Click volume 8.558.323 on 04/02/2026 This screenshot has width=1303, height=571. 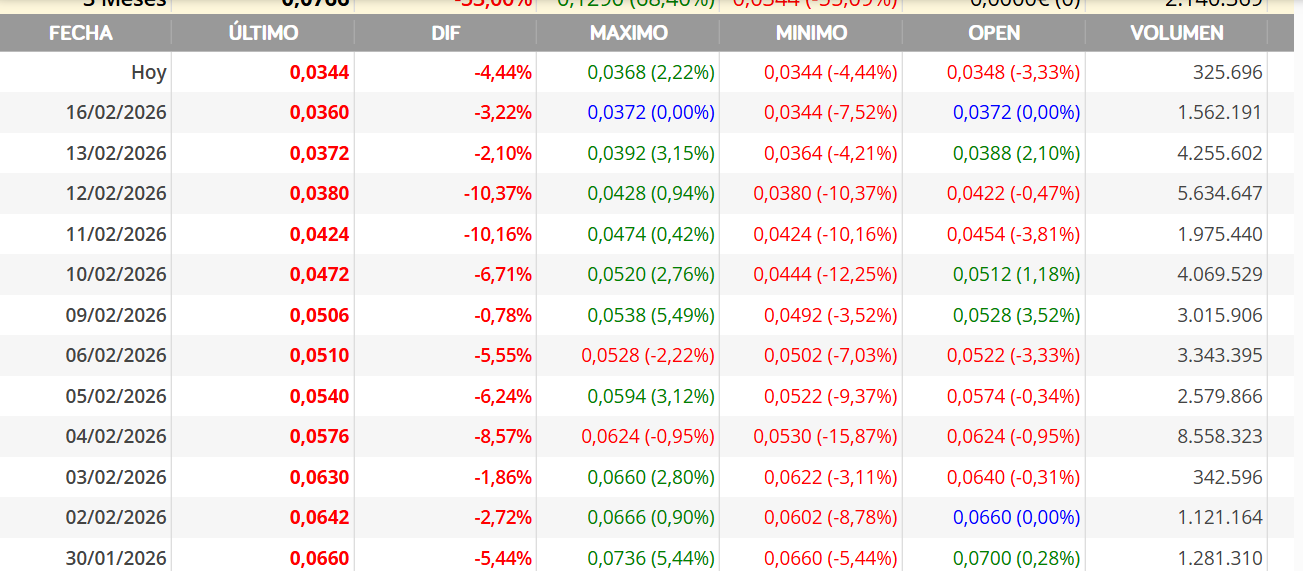pyautogui.click(x=1220, y=436)
